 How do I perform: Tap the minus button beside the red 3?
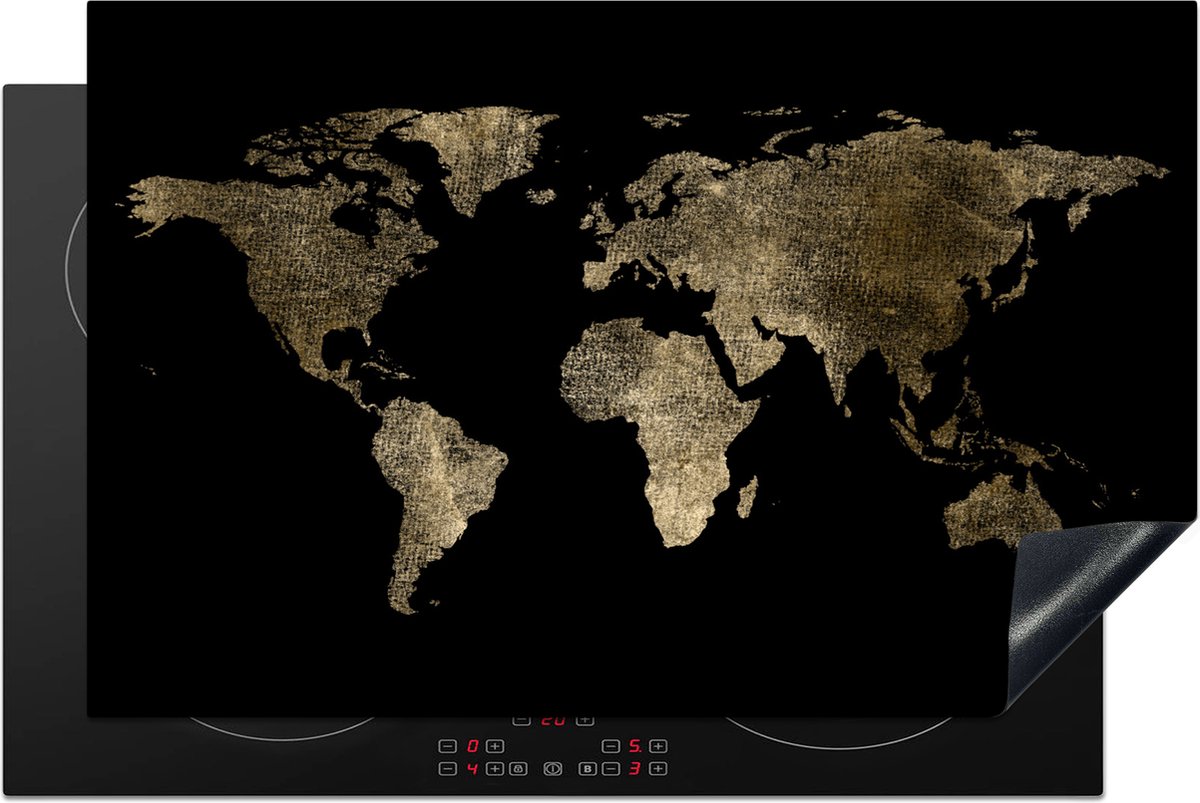[611, 769]
